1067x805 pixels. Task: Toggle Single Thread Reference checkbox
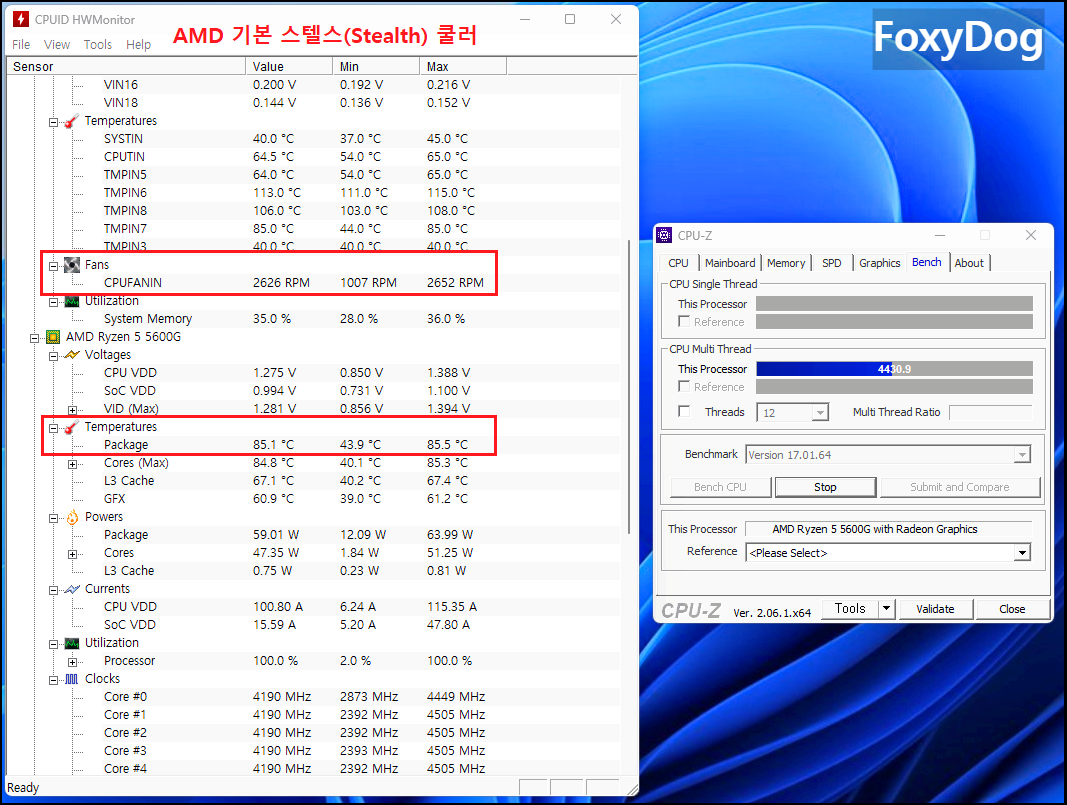coord(684,321)
